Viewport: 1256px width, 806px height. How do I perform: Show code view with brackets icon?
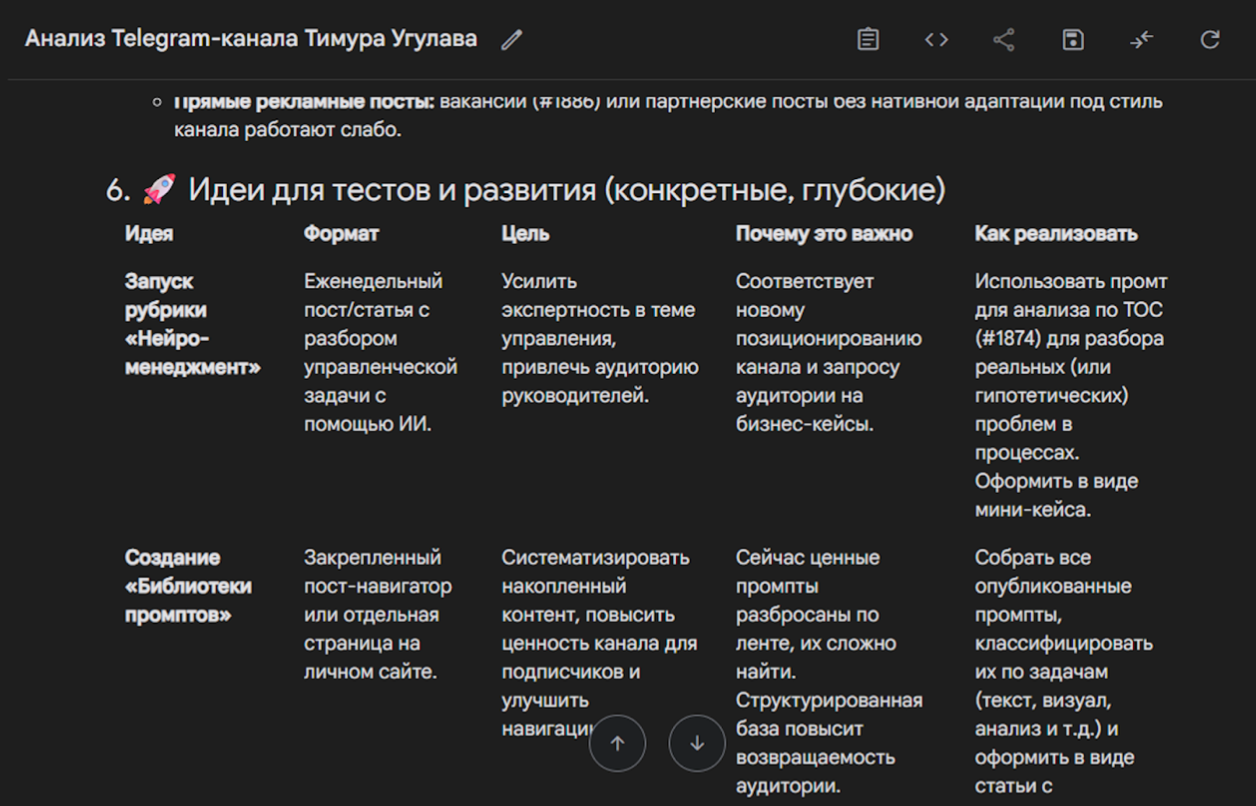[936, 40]
